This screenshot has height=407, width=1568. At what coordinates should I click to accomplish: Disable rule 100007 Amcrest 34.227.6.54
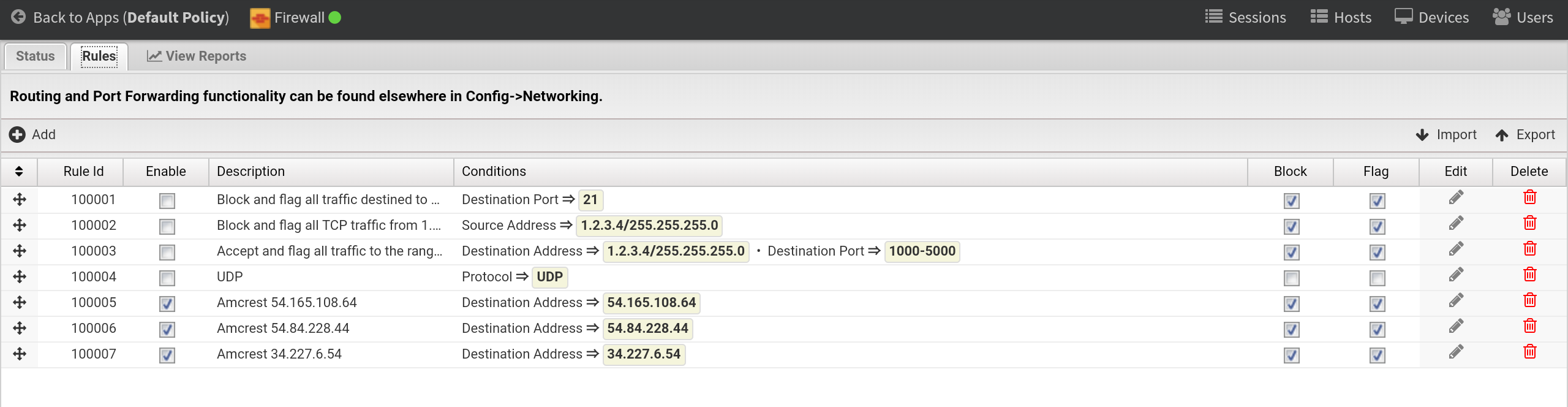[167, 355]
